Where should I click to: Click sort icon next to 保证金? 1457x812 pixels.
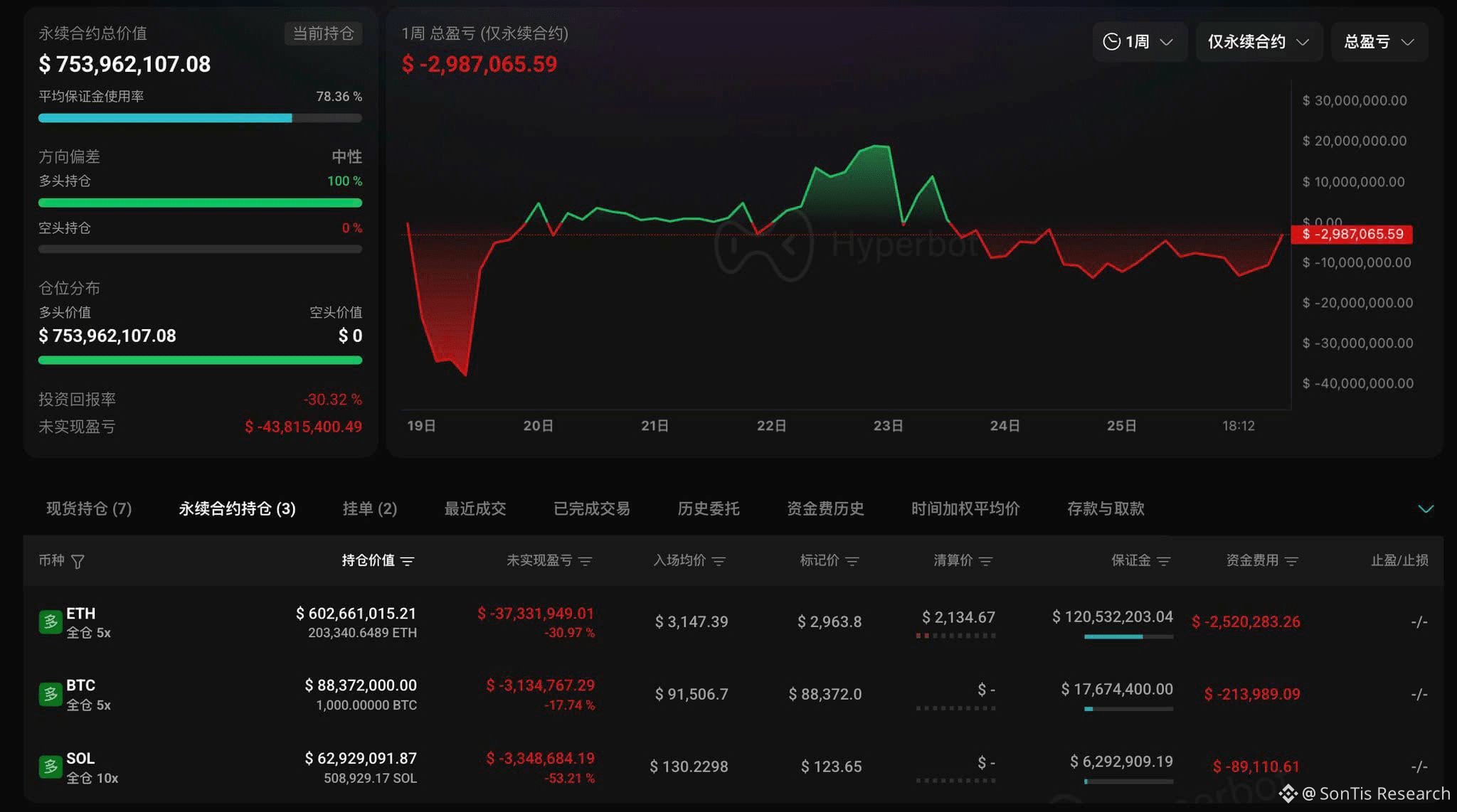1164,562
